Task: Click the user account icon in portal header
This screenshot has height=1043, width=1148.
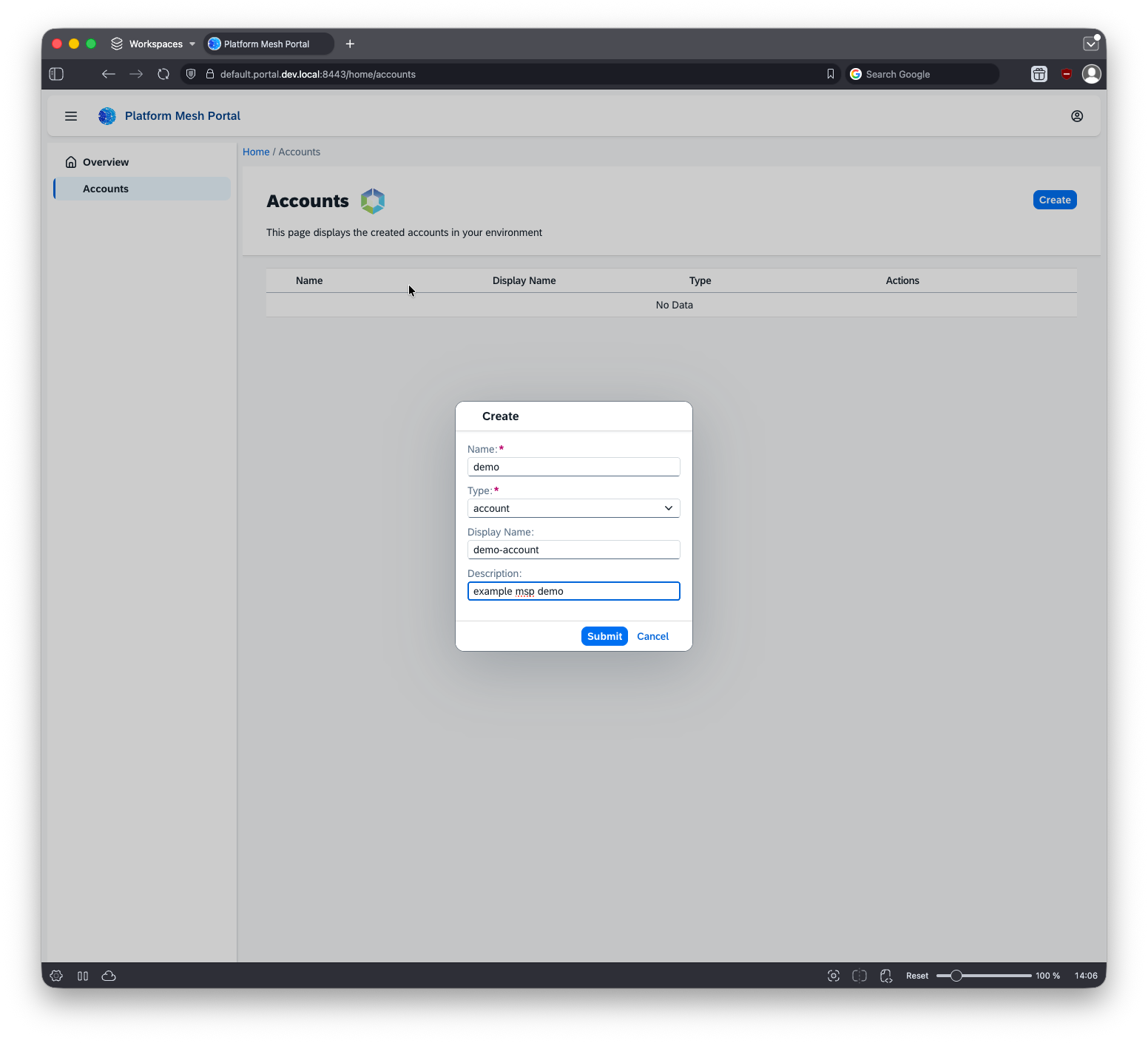Action: click(1077, 116)
